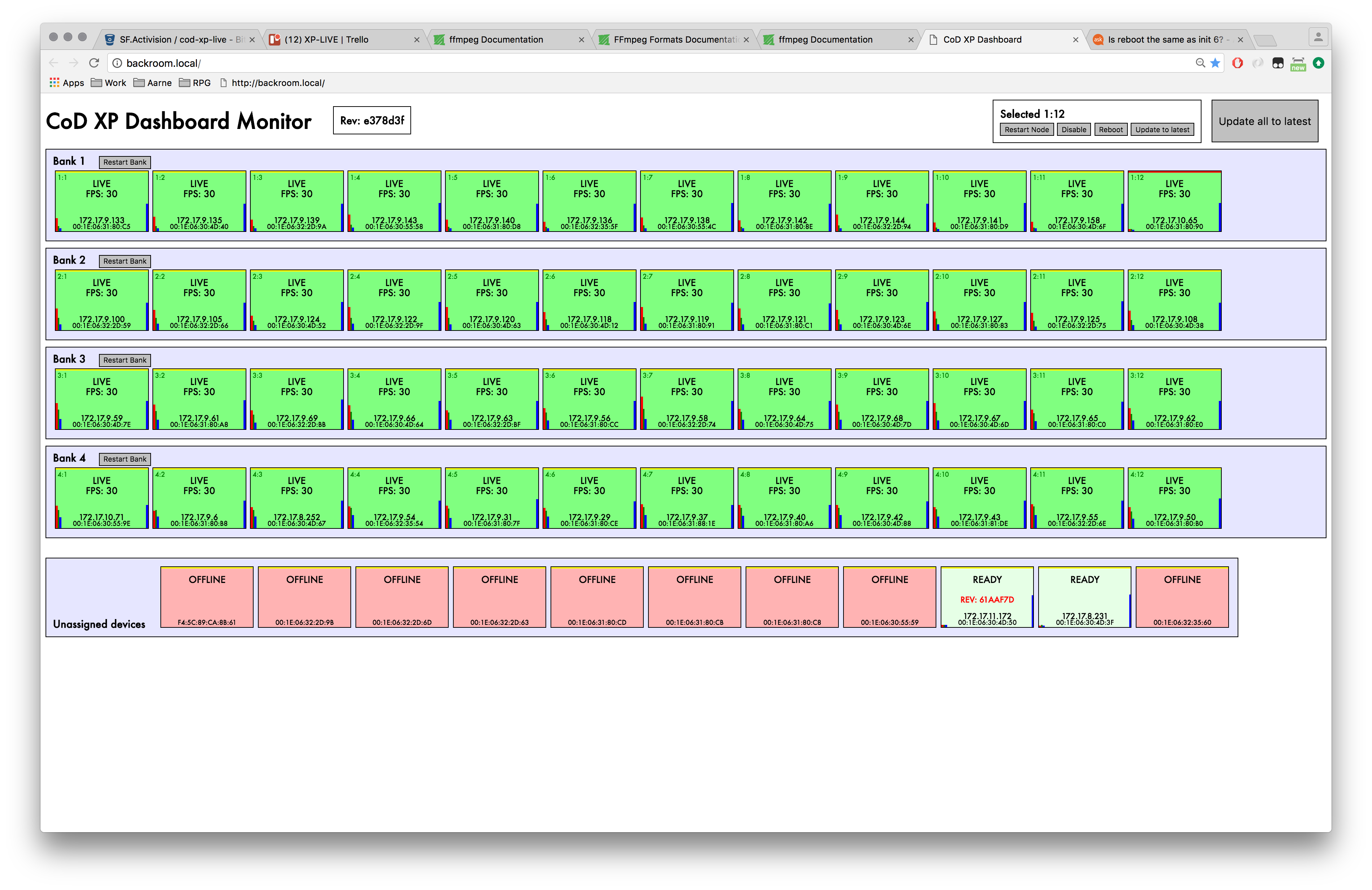1372x890 pixels.
Task: Select OFFLINE device F4:5C:89:CA:8B:61
Action: pyautogui.click(x=207, y=597)
